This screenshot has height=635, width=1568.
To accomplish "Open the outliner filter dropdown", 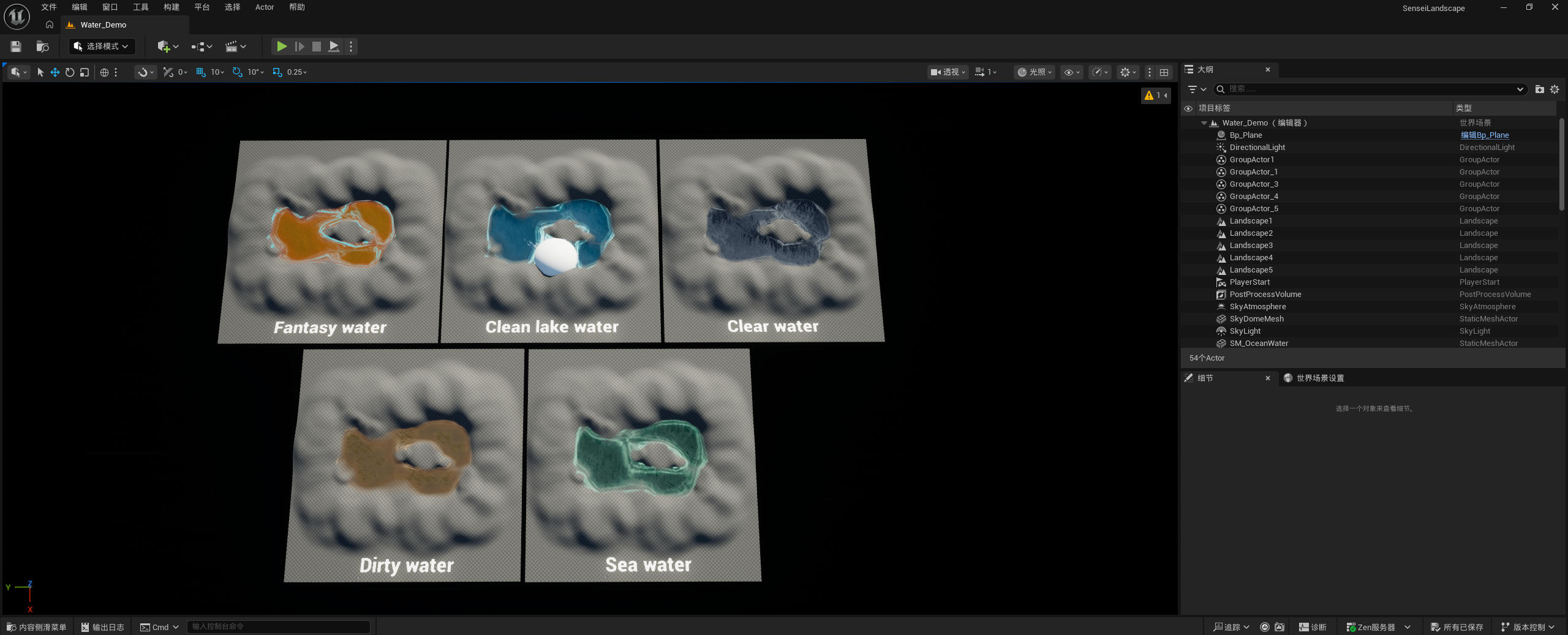I will pos(1196,89).
